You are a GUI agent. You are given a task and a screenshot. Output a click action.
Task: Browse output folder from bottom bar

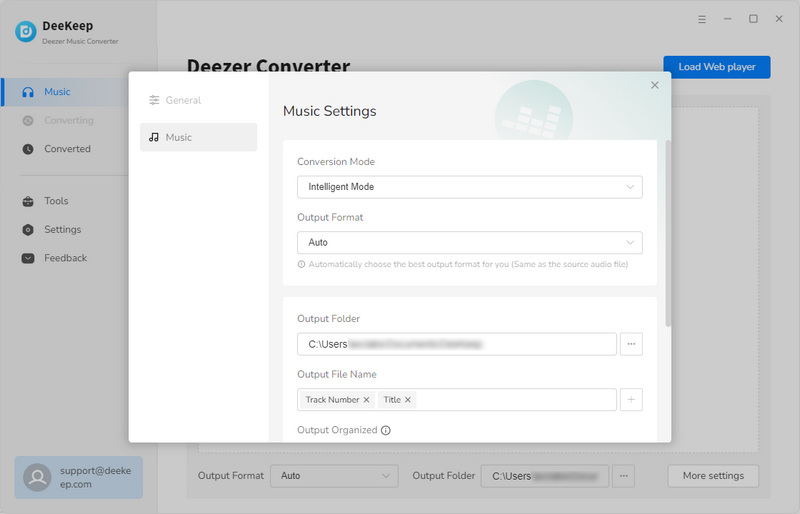click(x=623, y=476)
